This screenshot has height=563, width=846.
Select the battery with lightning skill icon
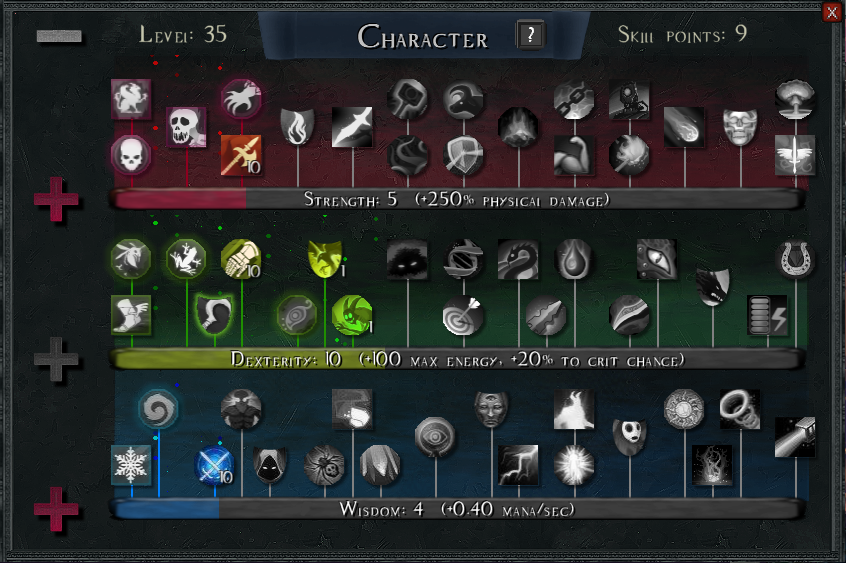767,316
